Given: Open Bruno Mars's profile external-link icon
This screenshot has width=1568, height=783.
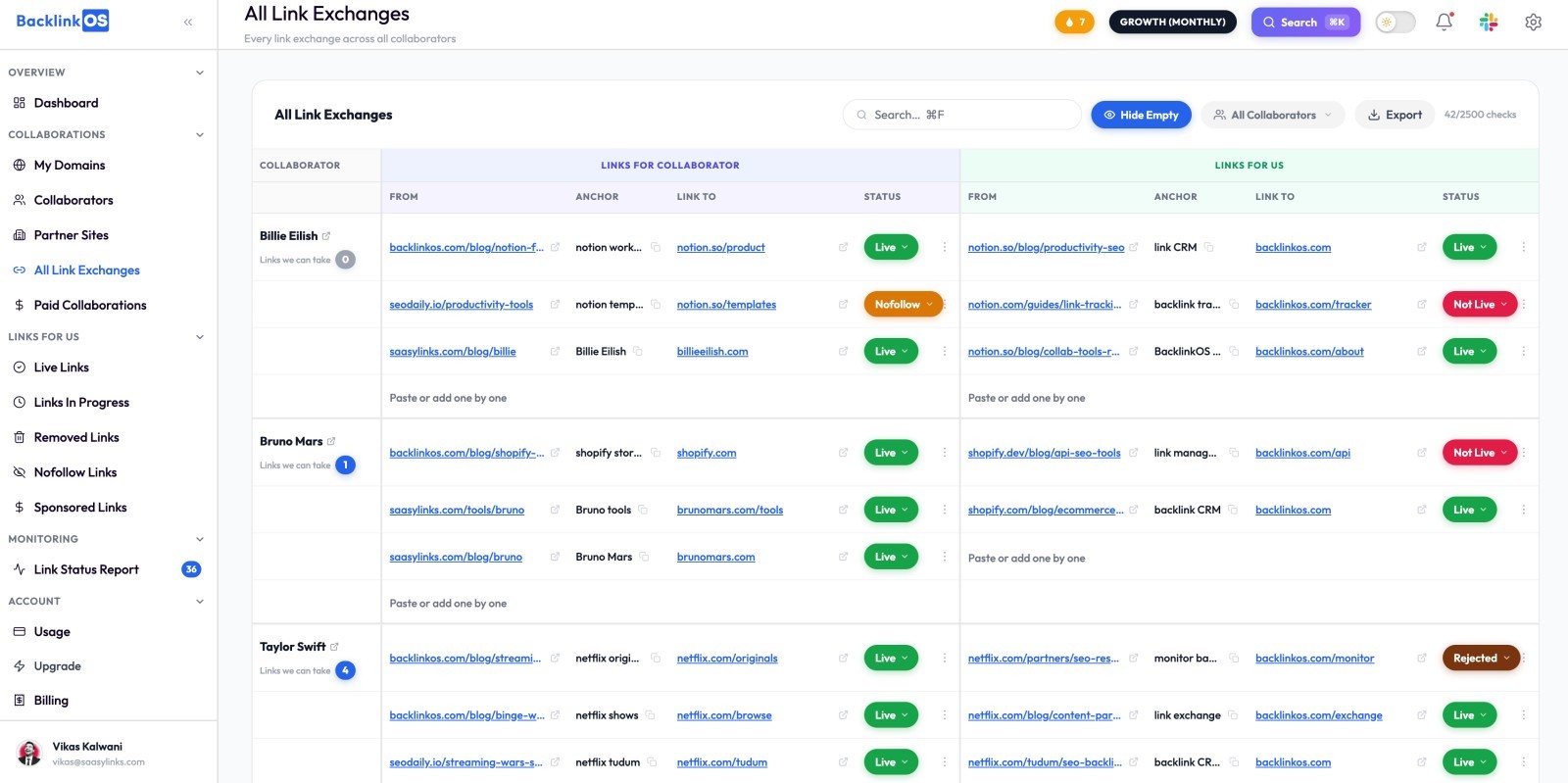Looking at the screenshot, I should pyautogui.click(x=331, y=441).
